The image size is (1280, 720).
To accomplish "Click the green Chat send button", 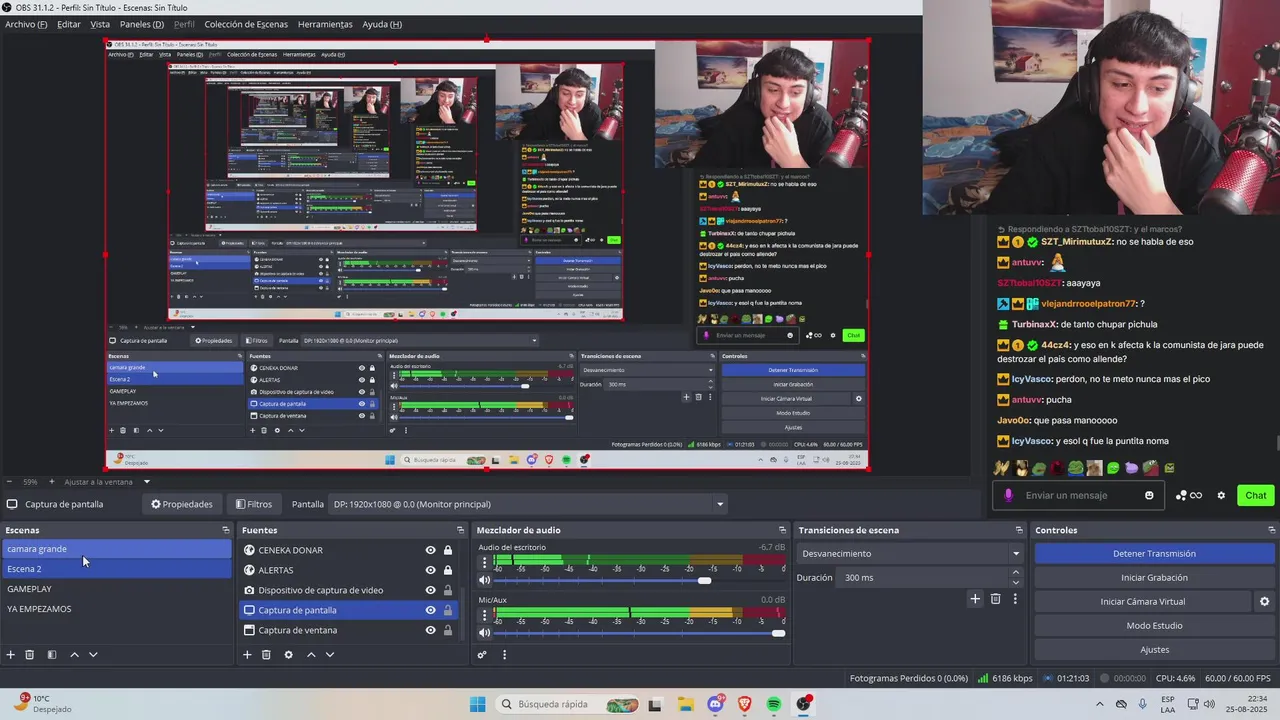I will click(1256, 495).
